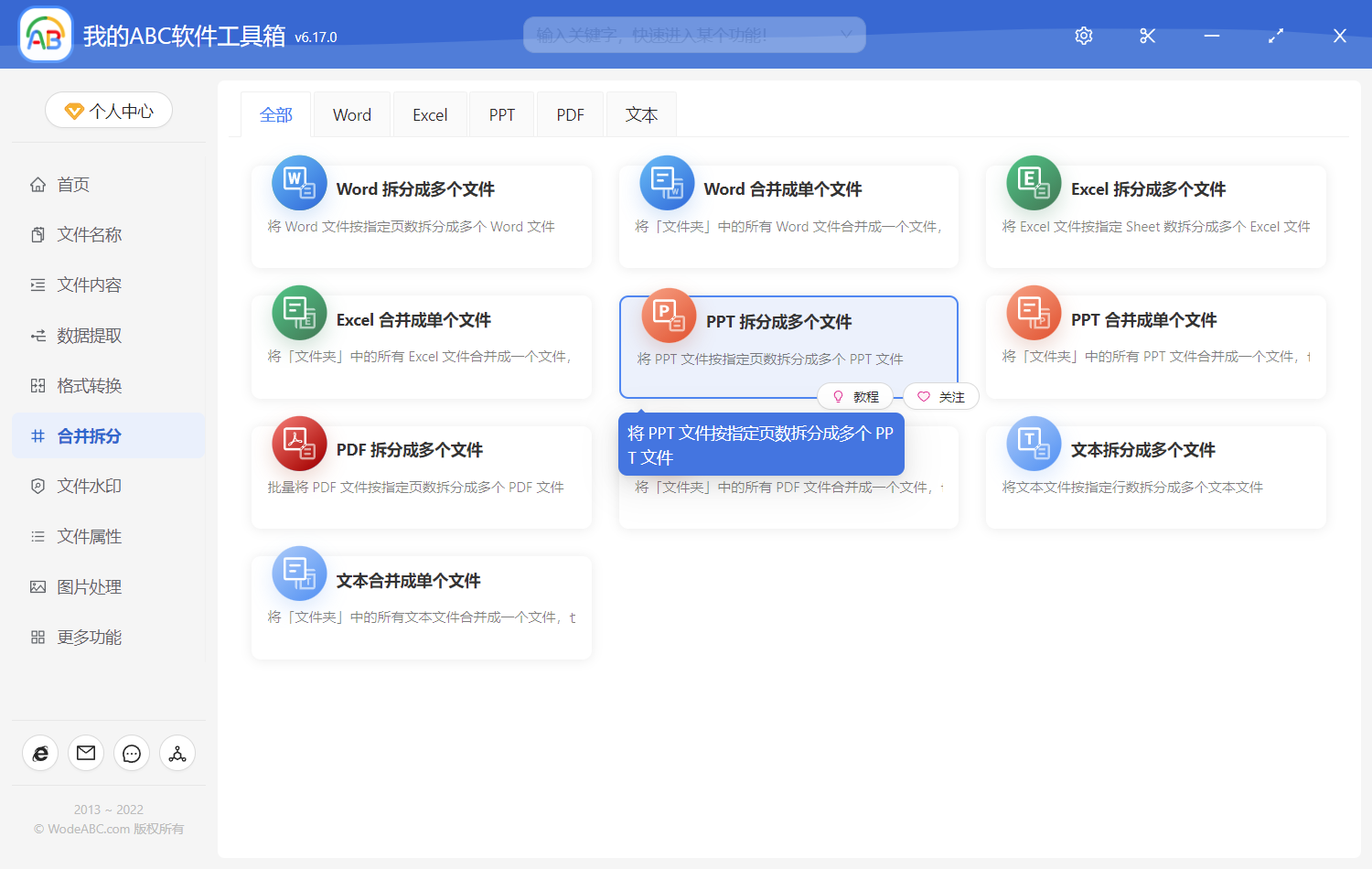1372x869 pixels.
Task: Switch to the Excel tab
Action: [x=430, y=115]
